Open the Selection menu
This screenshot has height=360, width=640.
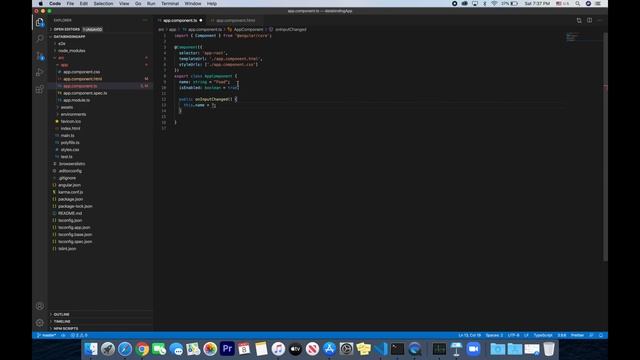pos(103,4)
